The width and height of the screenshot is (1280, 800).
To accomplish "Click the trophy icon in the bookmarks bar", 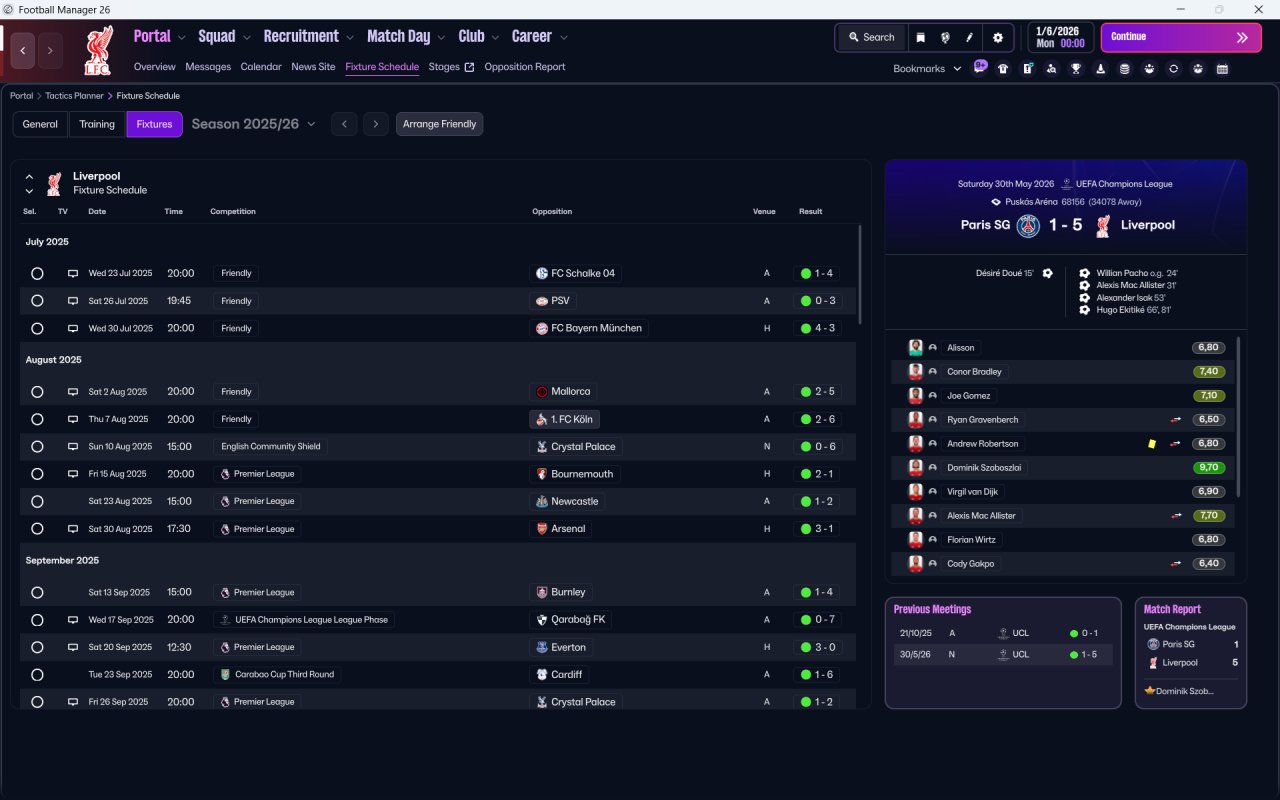I will pos(1076,69).
